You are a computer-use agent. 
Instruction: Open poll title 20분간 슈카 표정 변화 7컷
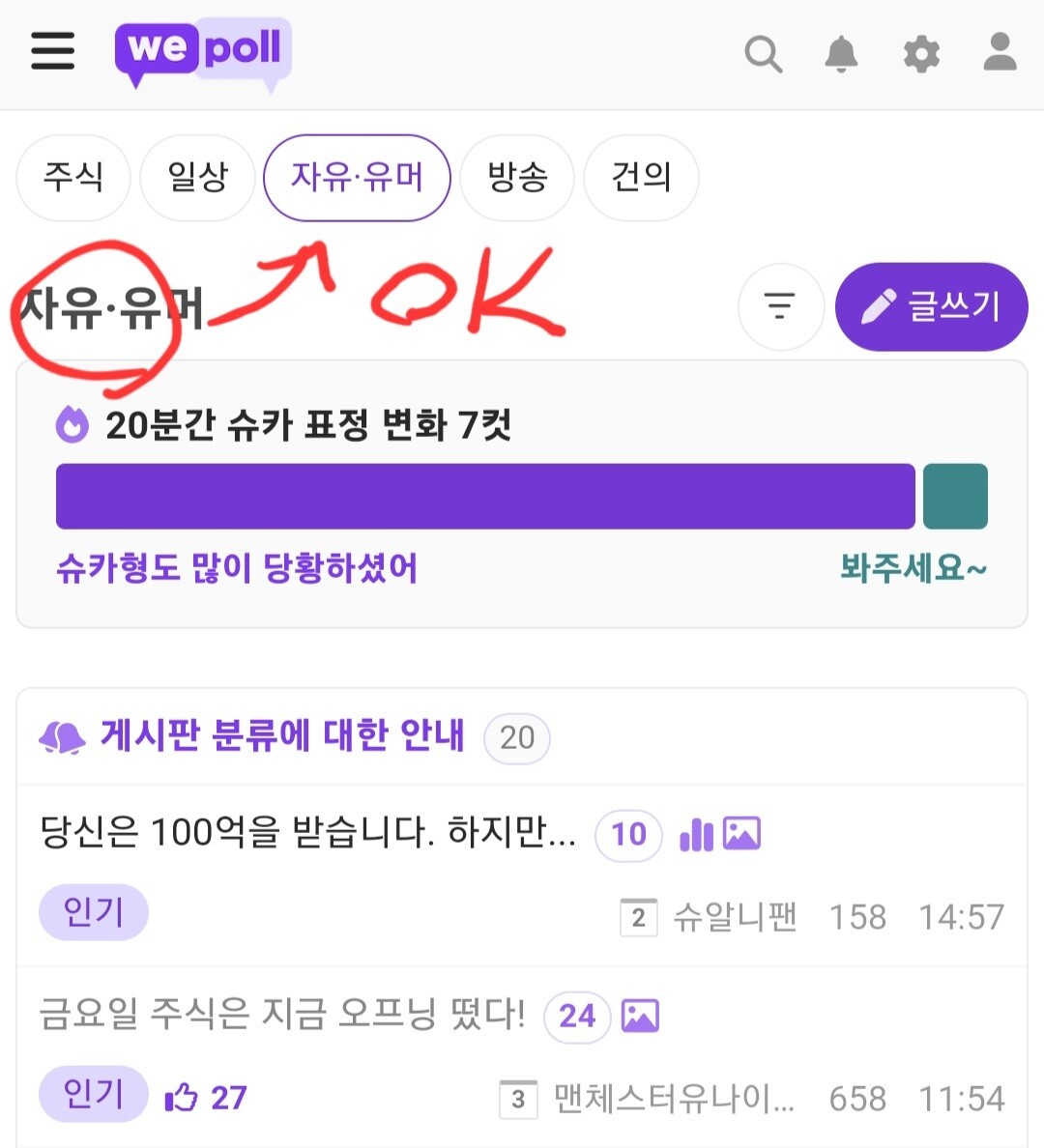coord(308,424)
